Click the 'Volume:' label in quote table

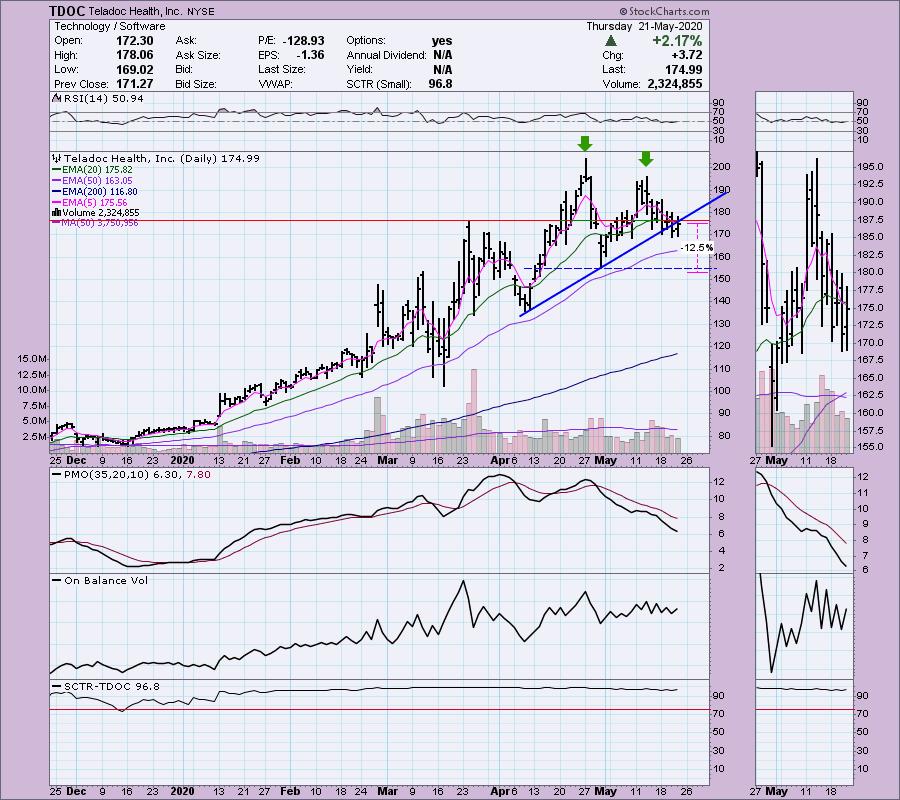coord(622,84)
